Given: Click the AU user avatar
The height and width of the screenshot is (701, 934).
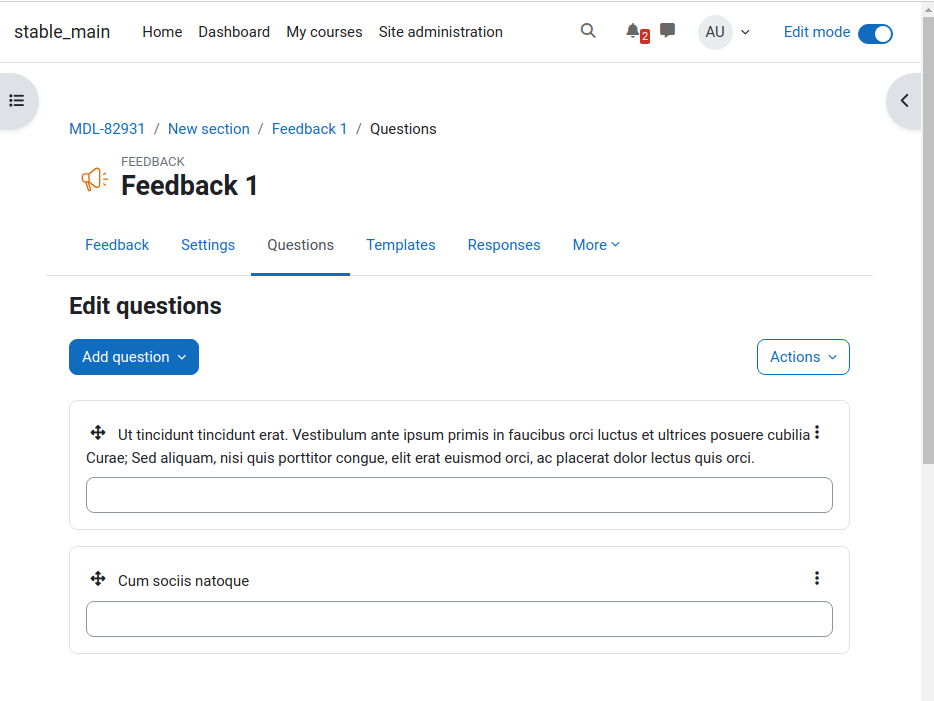Looking at the screenshot, I should (x=715, y=32).
